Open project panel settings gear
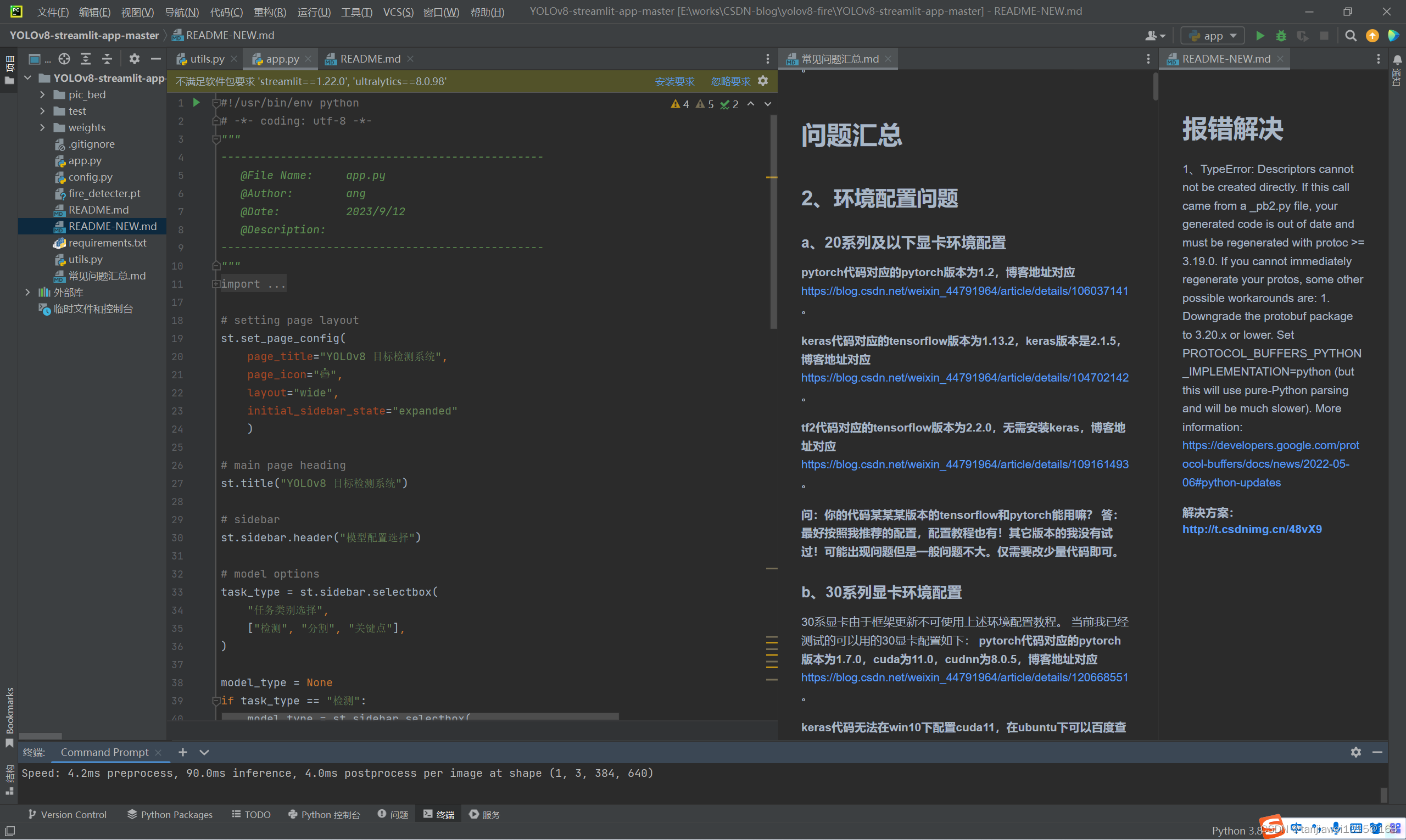 [134, 59]
